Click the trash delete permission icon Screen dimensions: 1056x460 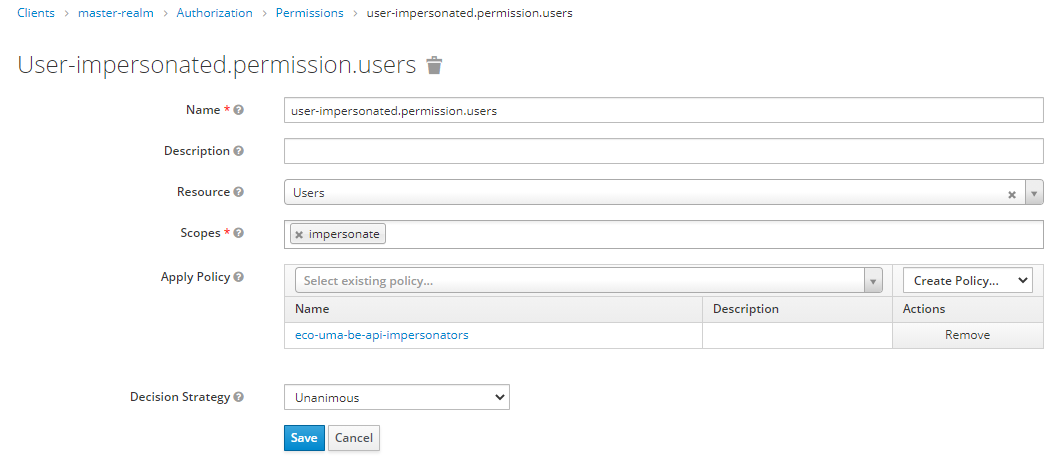coord(434,66)
